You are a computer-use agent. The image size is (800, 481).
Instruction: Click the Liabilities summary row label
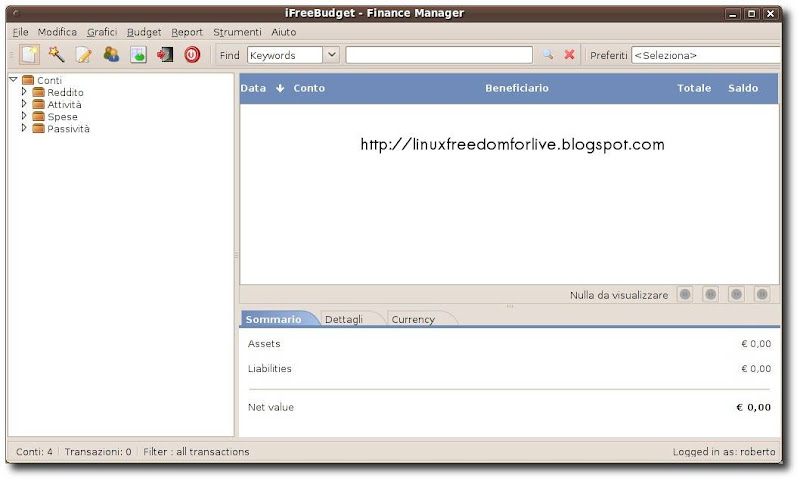pos(269,368)
